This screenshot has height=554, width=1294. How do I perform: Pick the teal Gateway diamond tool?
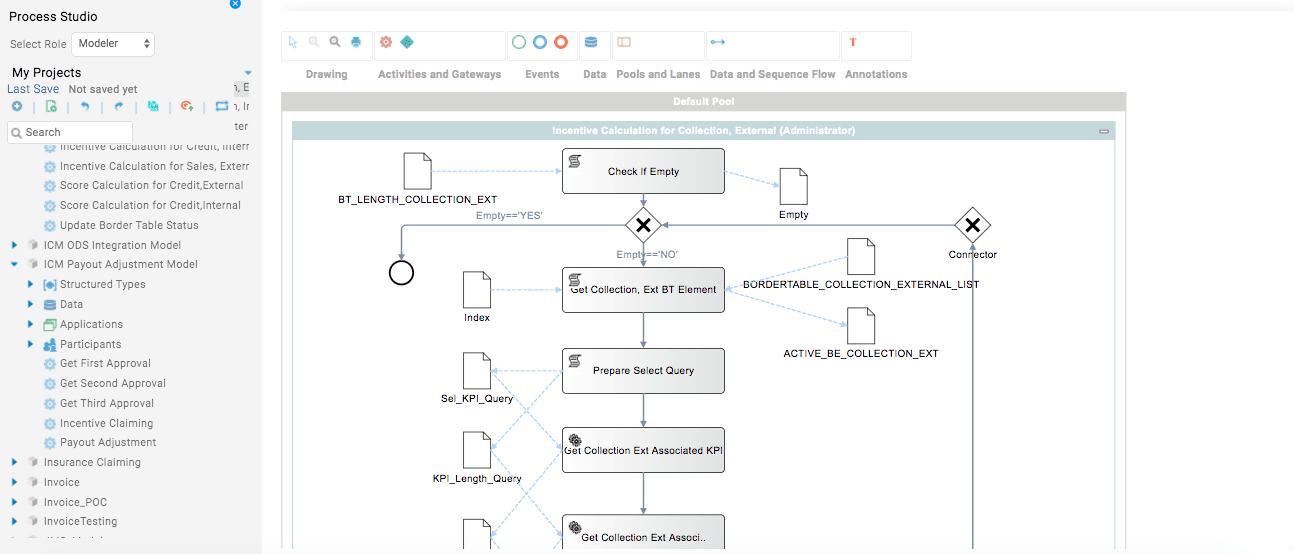[x=407, y=42]
